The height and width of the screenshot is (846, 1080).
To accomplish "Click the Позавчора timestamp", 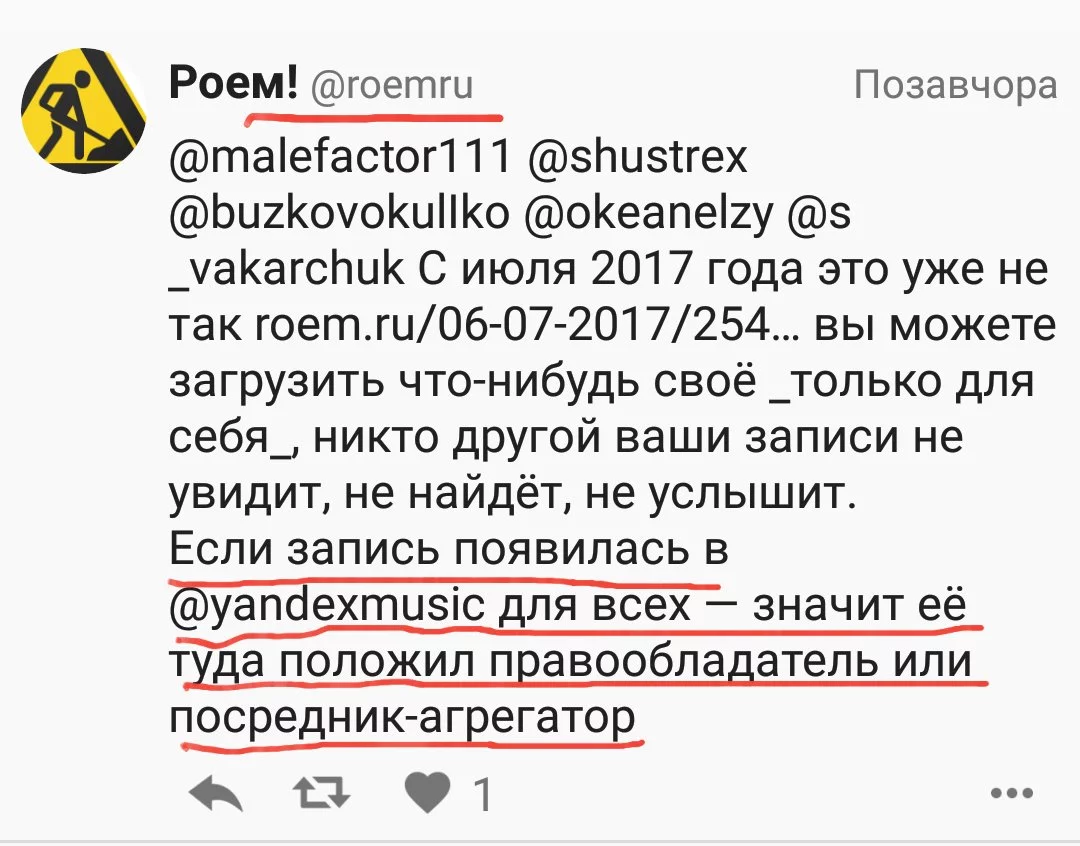I will (955, 87).
